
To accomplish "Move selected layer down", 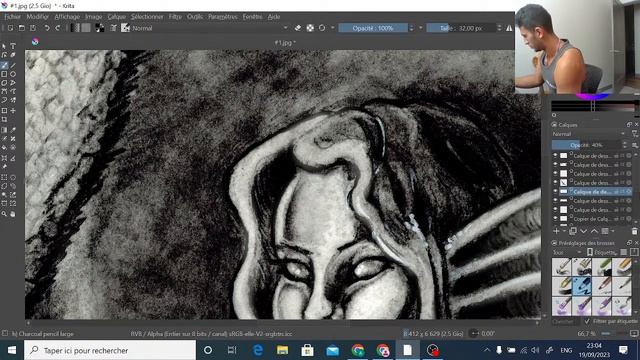I will point(584,231).
